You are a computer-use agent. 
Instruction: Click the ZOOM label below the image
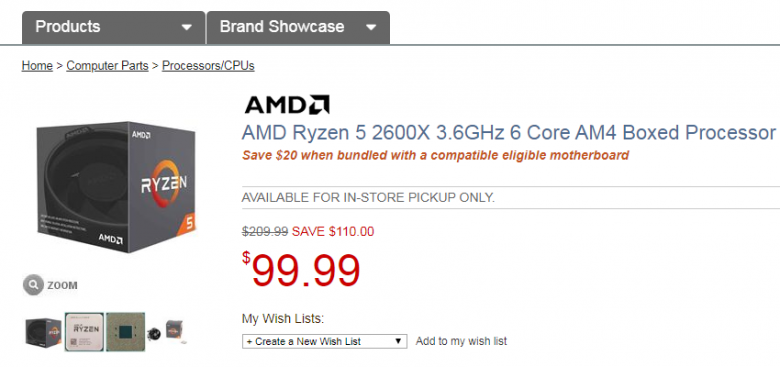[62, 285]
